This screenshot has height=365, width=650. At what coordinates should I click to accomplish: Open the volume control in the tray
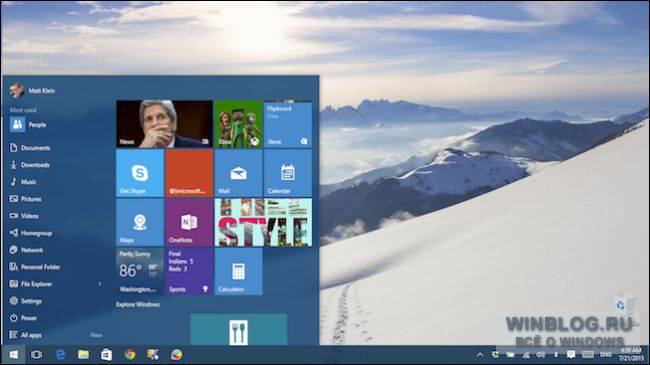(x=541, y=355)
